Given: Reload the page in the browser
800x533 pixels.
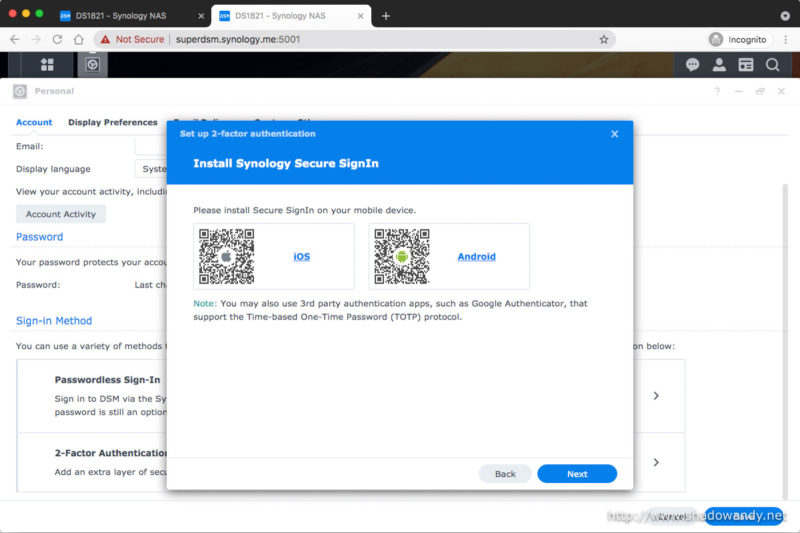Looking at the screenshot, I should pyautogui.click(x=57, y=39).
